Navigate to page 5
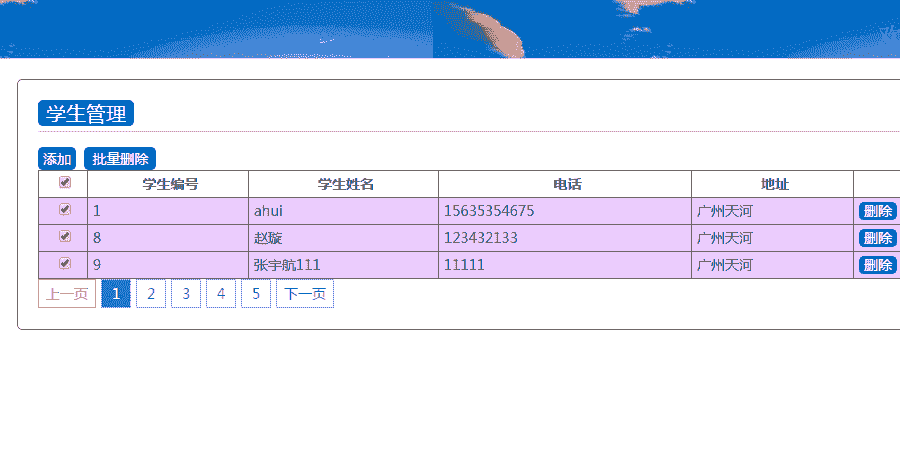The height and width of the screenshot is (476, 900). [x=256, y=294]
